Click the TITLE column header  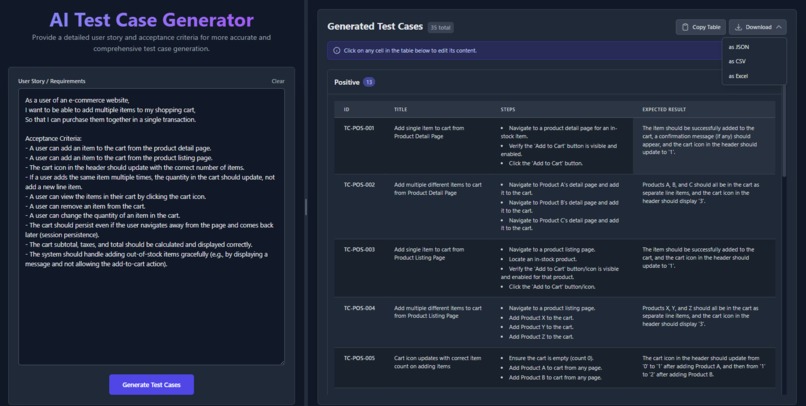(x=400, y=109)
